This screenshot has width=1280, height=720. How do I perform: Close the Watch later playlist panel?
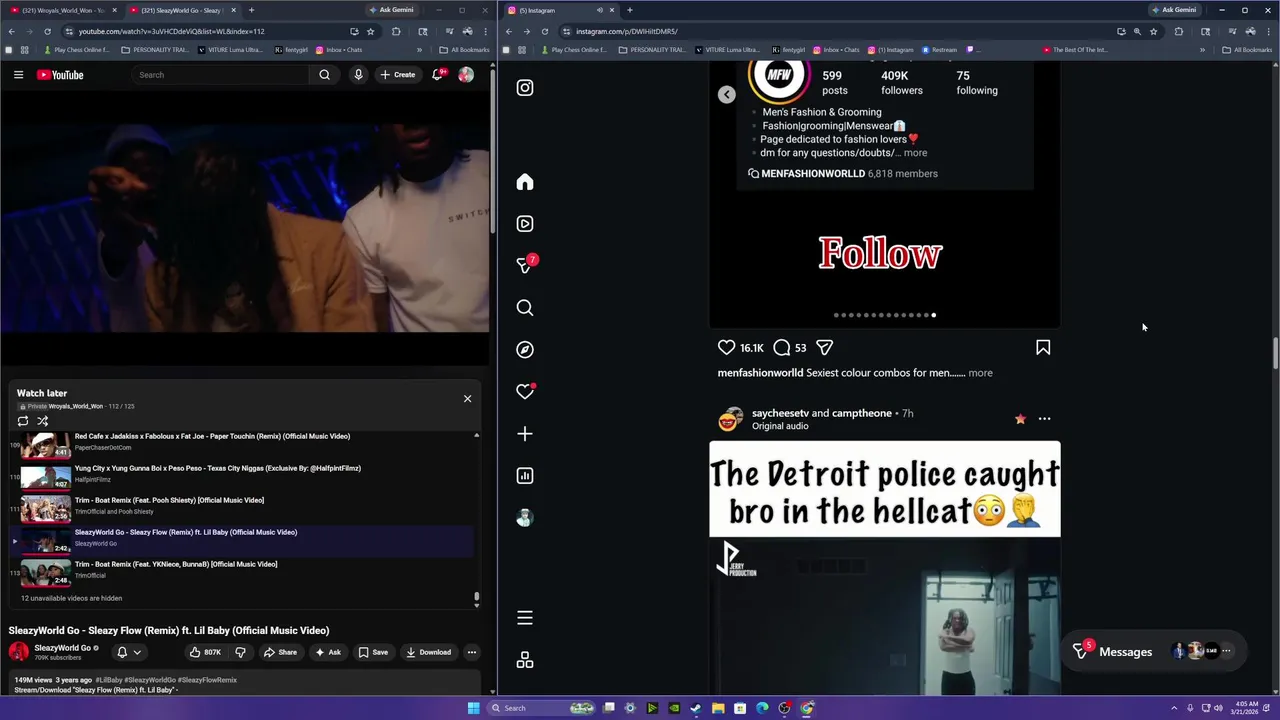(467, 398)
